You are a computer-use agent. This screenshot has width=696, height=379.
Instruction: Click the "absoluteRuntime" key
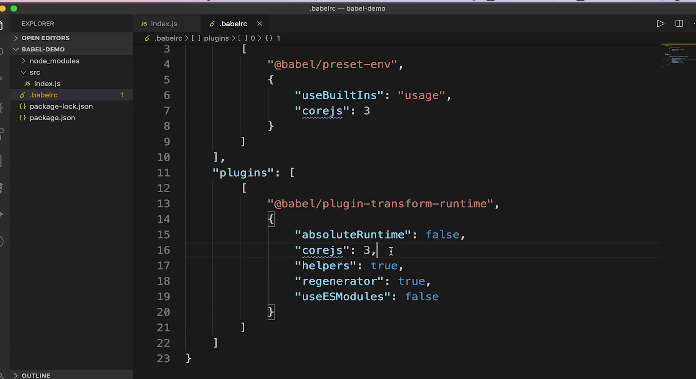353,235
